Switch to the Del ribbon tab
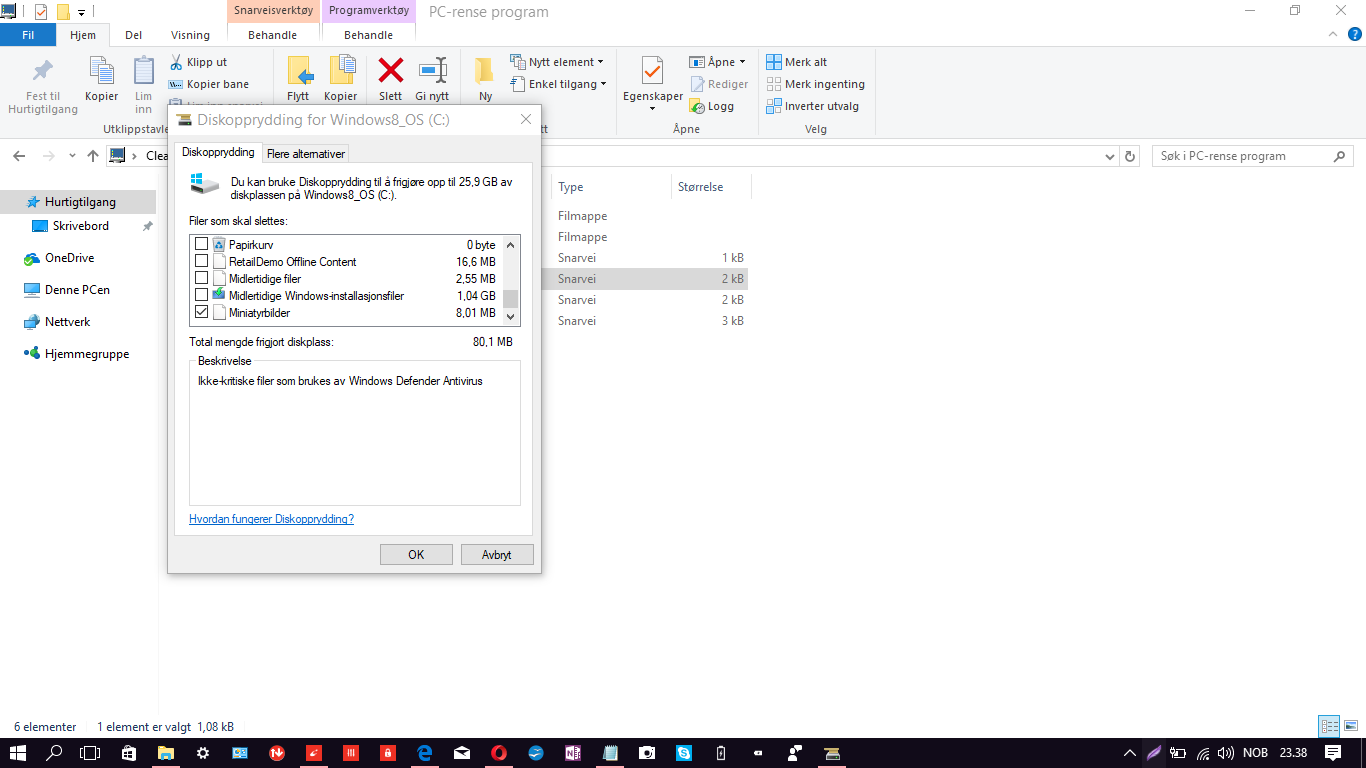Screen dimensions: 1366x768 point(133,35)
